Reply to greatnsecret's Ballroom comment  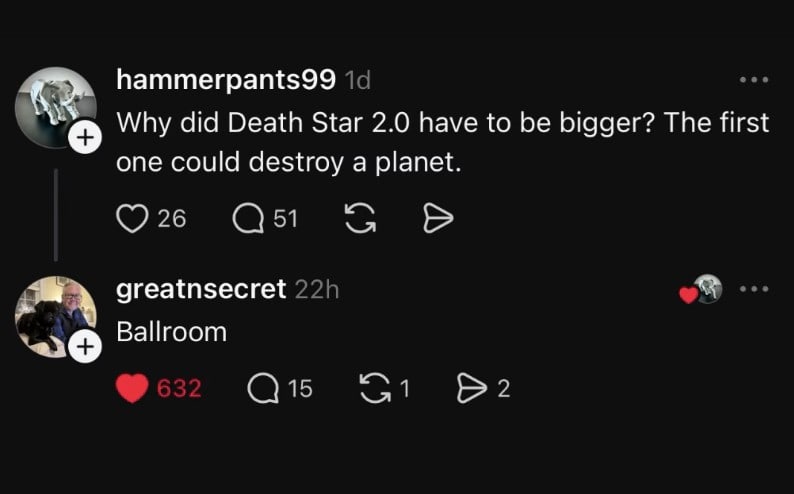(261, 388)
